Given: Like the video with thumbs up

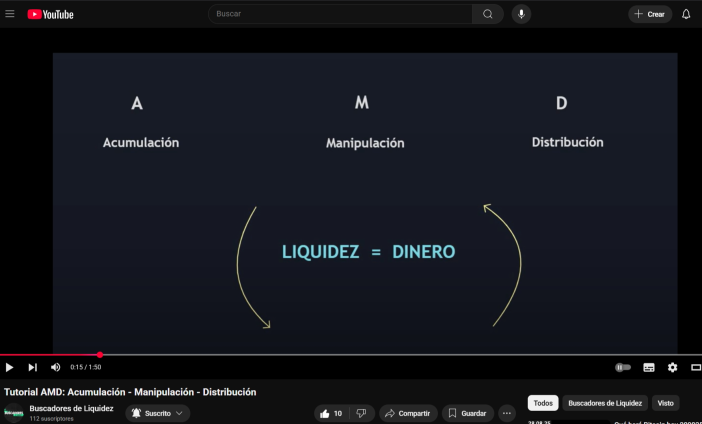Looking at the screenshot, I should [331, 413].
